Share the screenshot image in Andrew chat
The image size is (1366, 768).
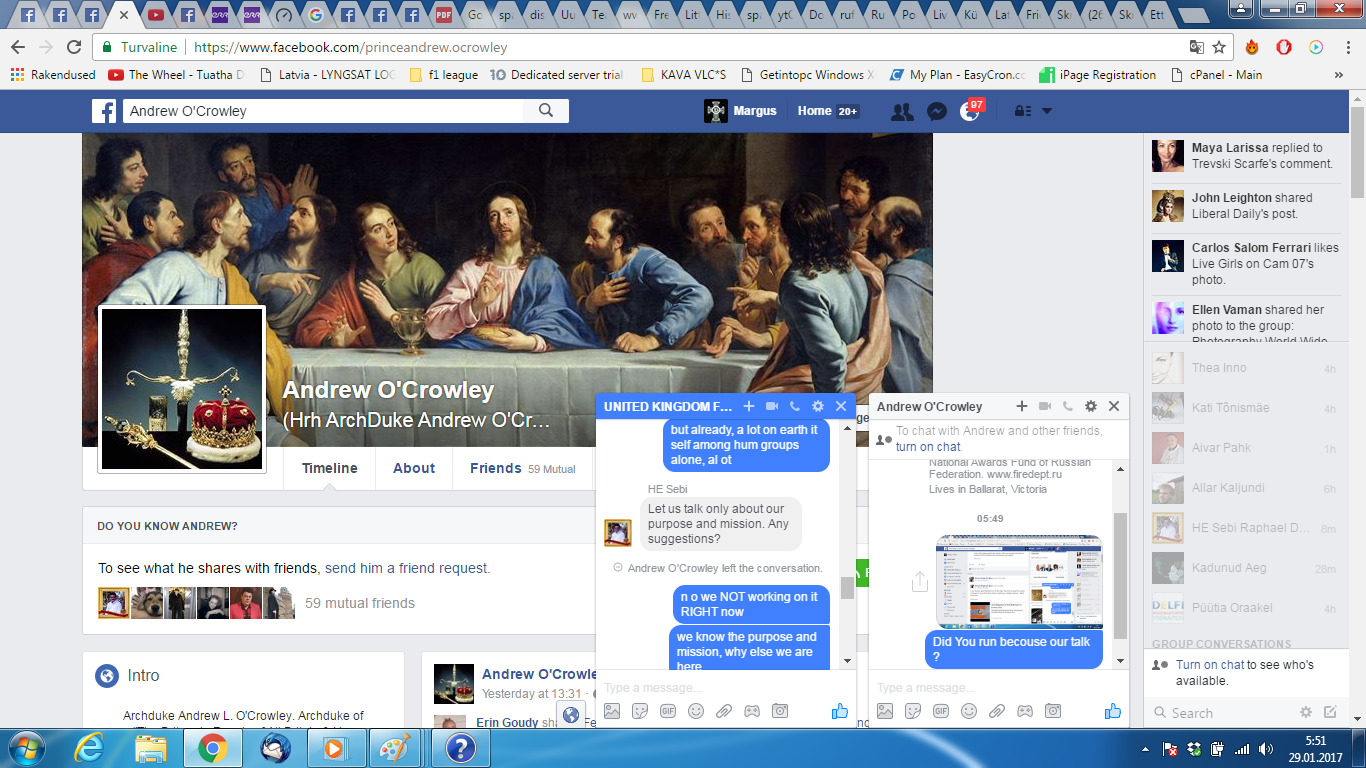click(x=919, y=582)
